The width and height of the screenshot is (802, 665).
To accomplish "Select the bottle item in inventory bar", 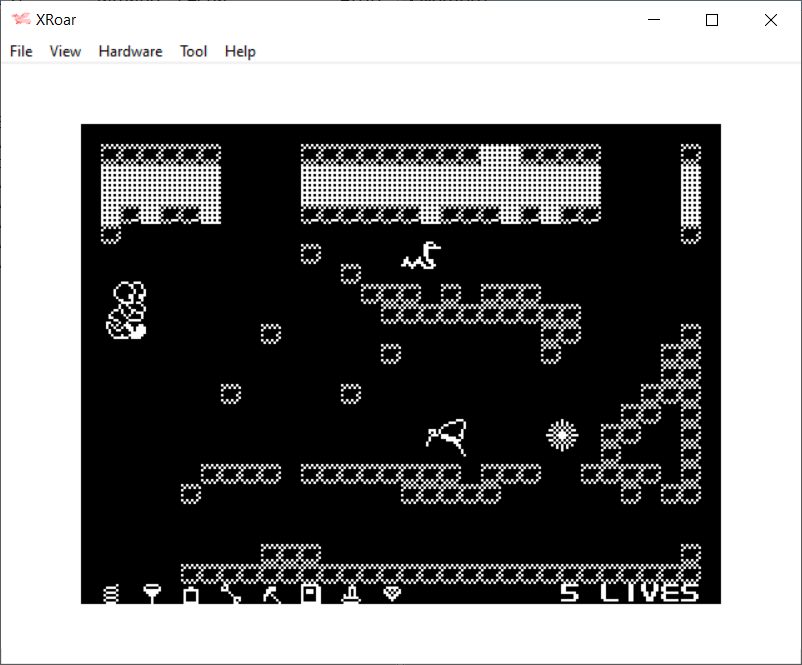I will coord(191,594).
